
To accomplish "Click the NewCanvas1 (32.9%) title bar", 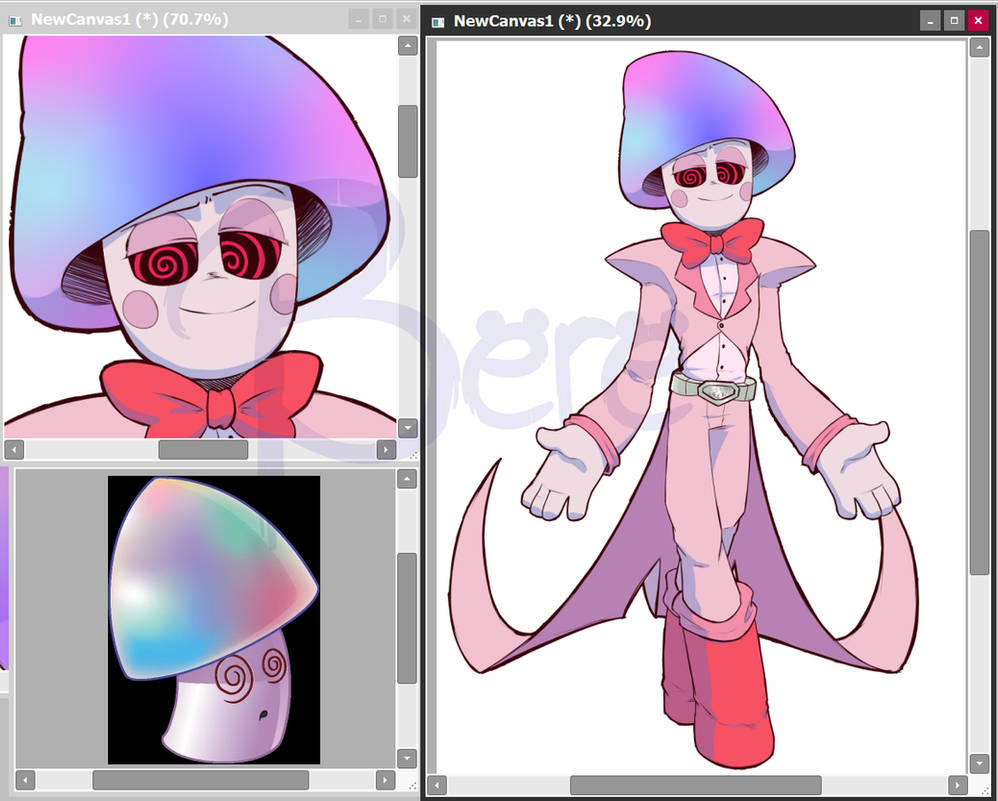I will coord(700,19).
